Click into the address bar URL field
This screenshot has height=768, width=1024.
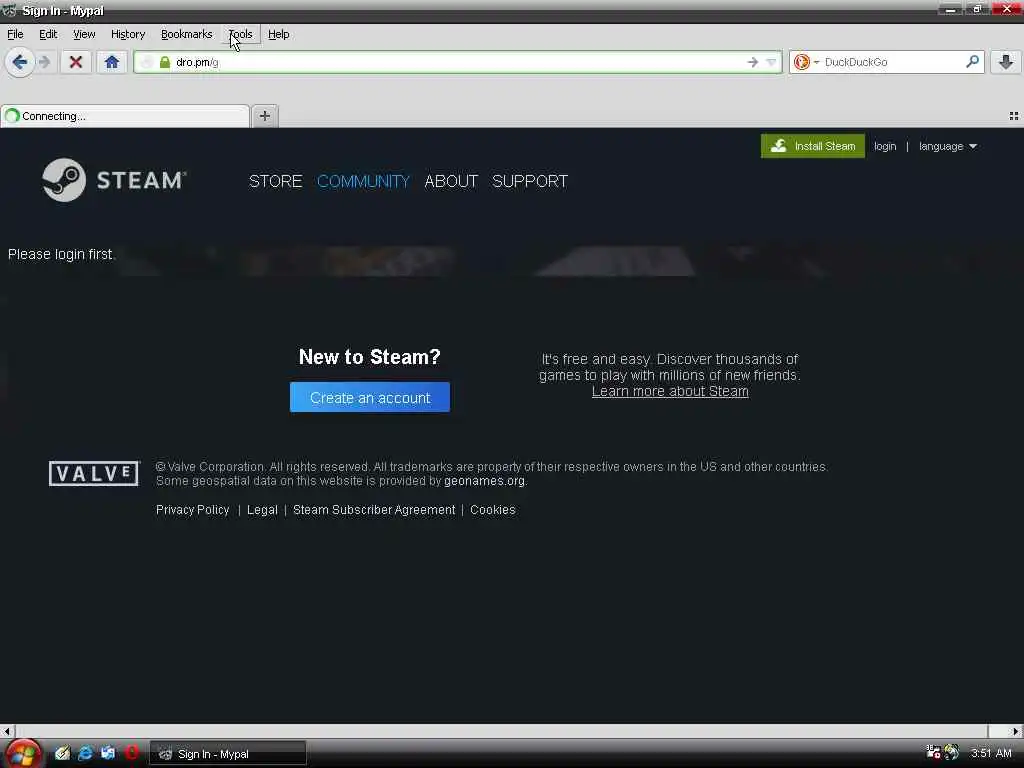point(457,62)
